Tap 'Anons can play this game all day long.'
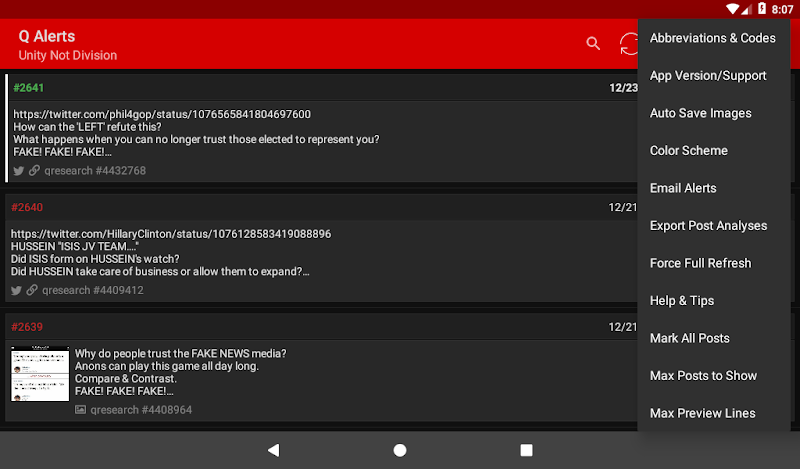Screen dimensions: 800x469 coord(167,366)
